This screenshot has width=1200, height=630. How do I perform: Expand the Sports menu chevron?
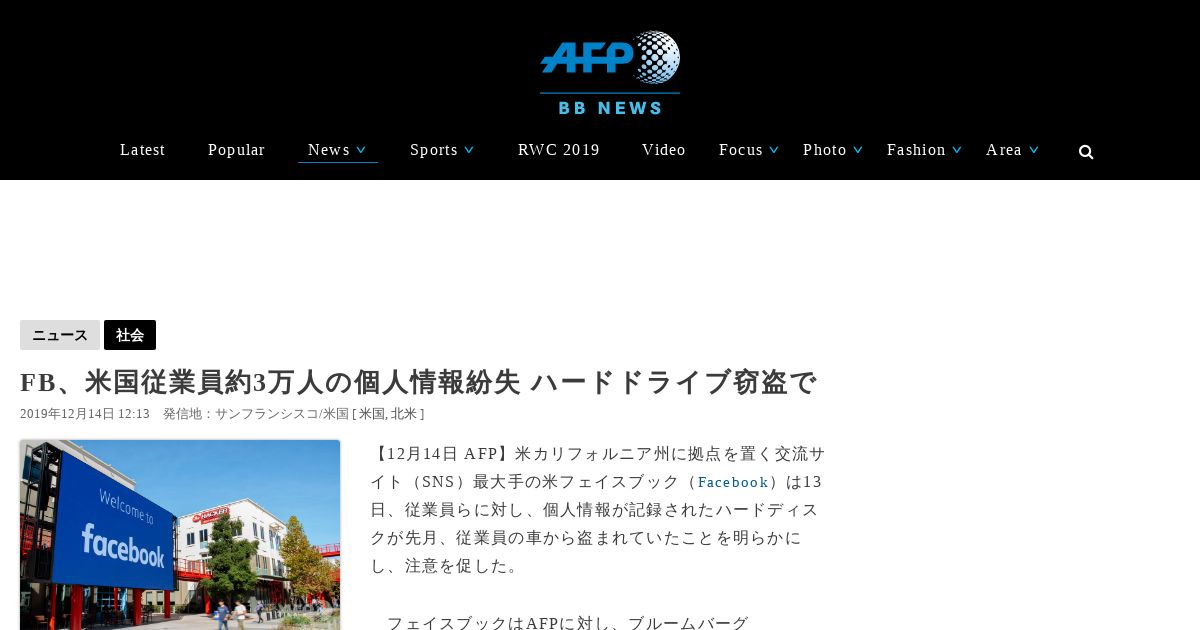coord(469,150)
